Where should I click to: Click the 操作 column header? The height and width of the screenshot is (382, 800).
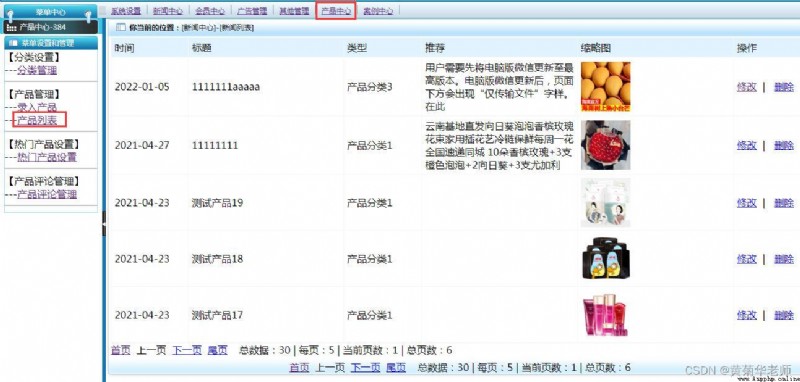(747, 48)
